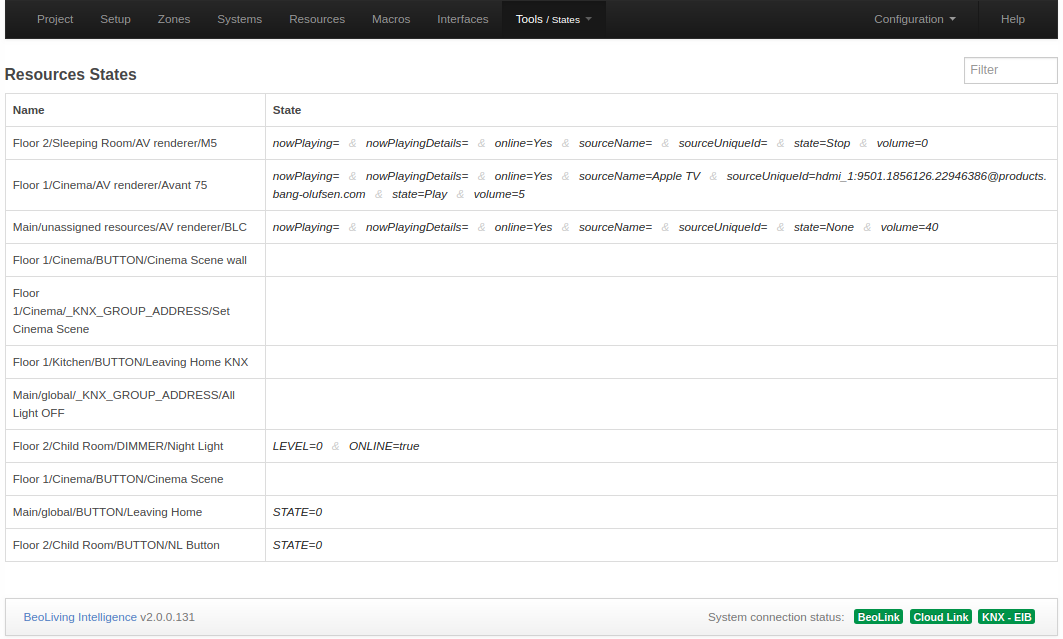Select Main/global/BUTTON/Leaving Home row
Viewport: 1063px width, 639px height.
(532, 512)
